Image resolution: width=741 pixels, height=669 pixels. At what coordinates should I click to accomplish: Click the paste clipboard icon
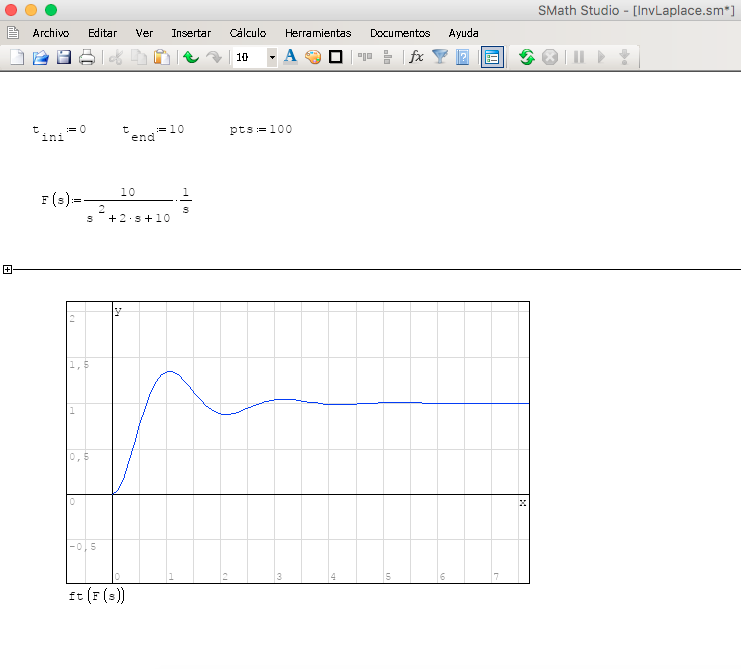click(161, 57)
